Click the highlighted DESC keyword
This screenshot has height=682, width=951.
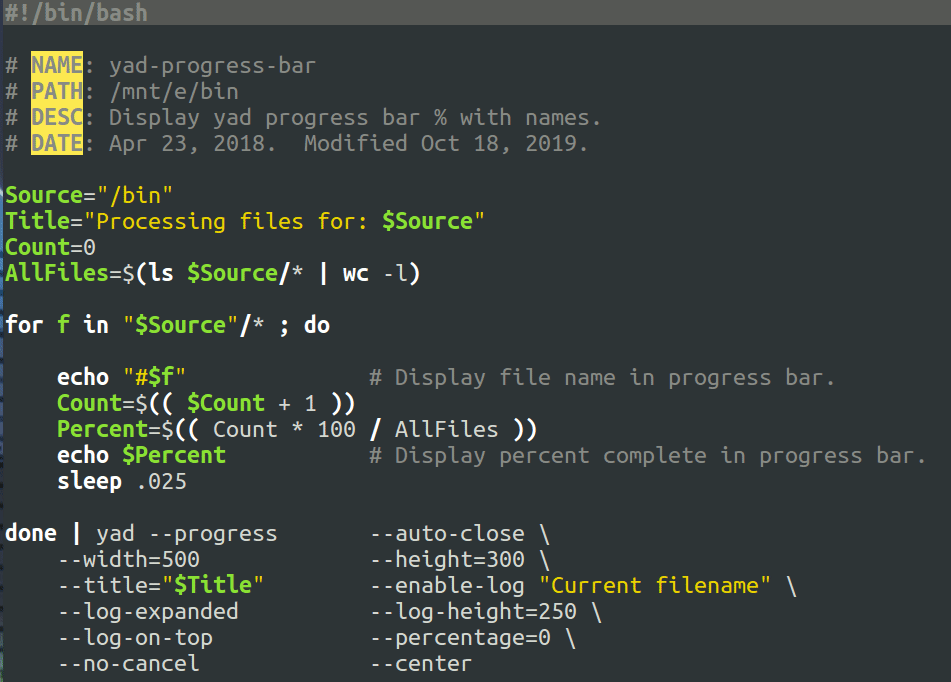55,117
